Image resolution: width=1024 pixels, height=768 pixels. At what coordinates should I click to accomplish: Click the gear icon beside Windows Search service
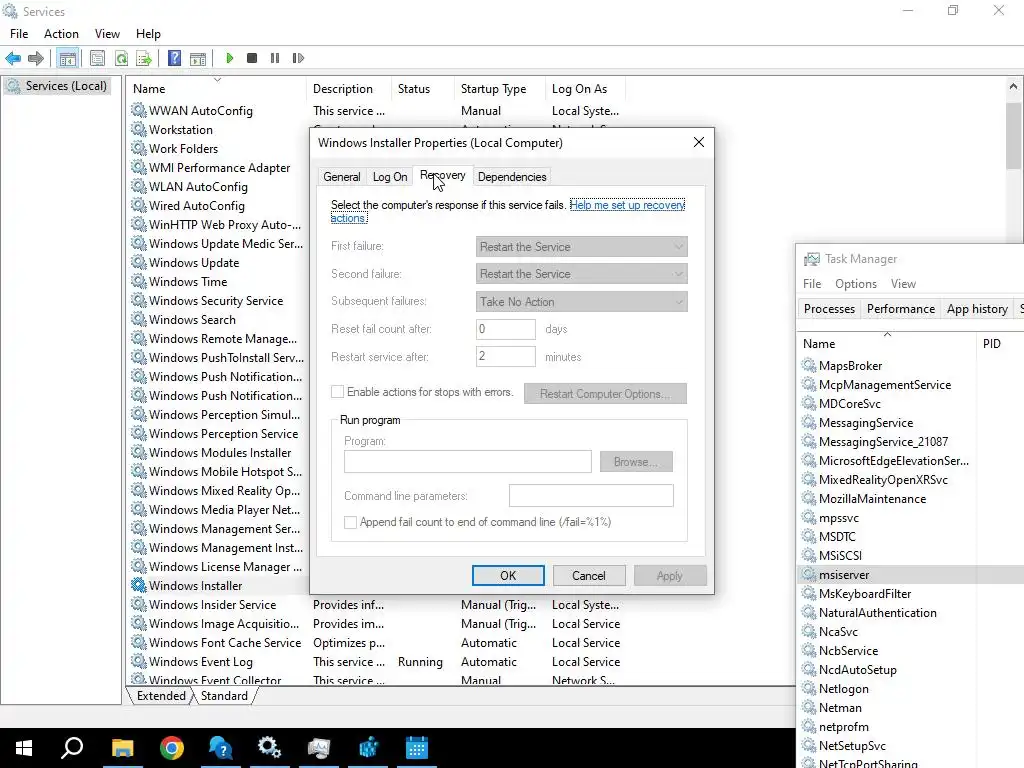(x=138, y=319)
